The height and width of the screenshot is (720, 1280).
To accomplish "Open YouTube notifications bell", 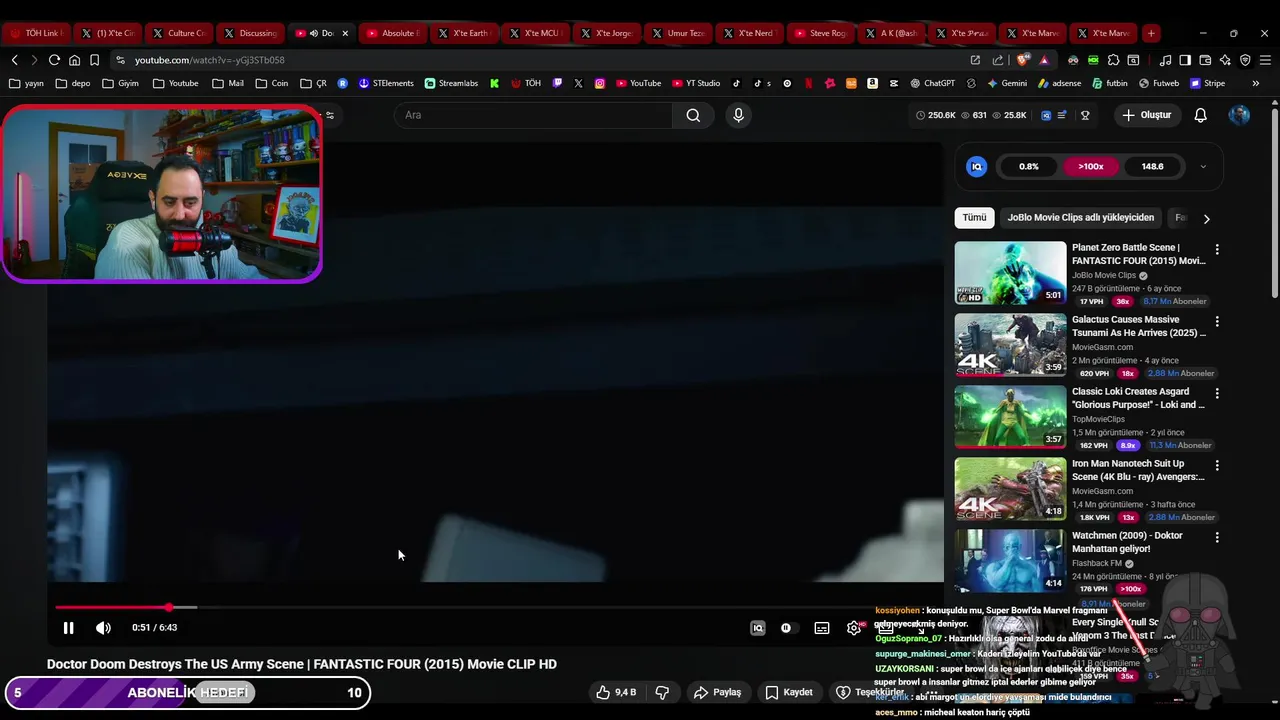I will [x=1201, y=115].
